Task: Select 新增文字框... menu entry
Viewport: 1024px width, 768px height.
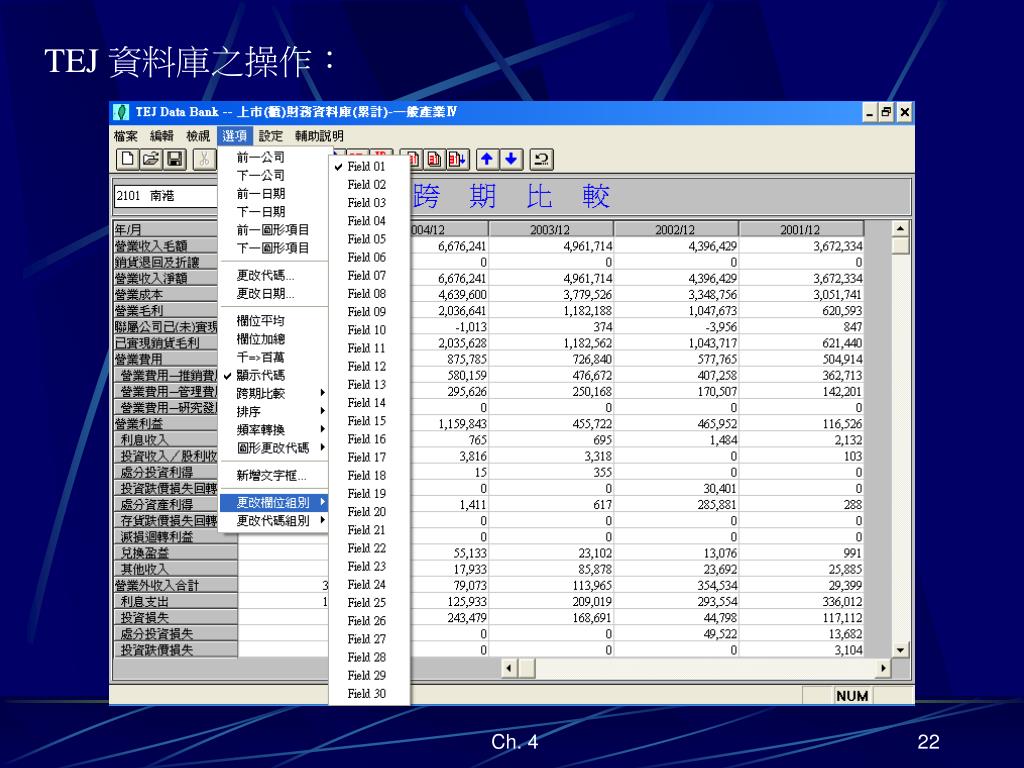Action: click(x=273, y=475)
